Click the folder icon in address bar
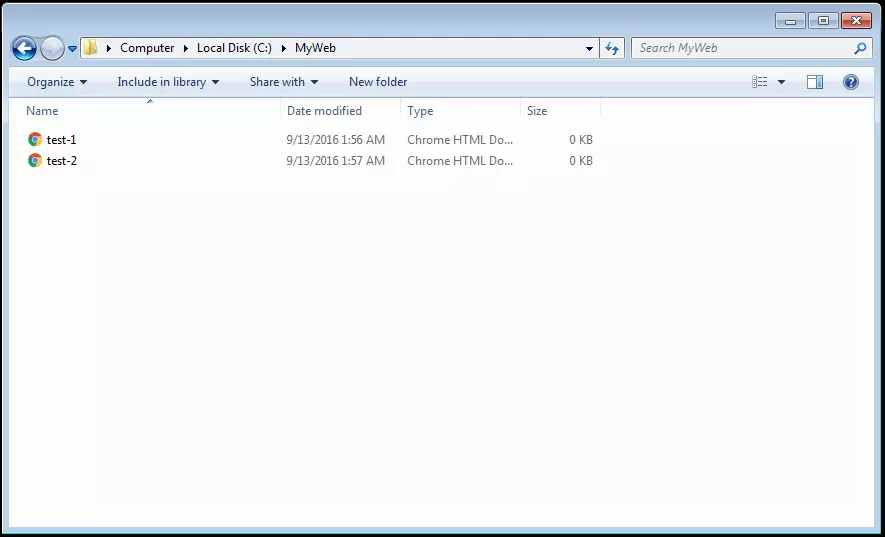 91,48
